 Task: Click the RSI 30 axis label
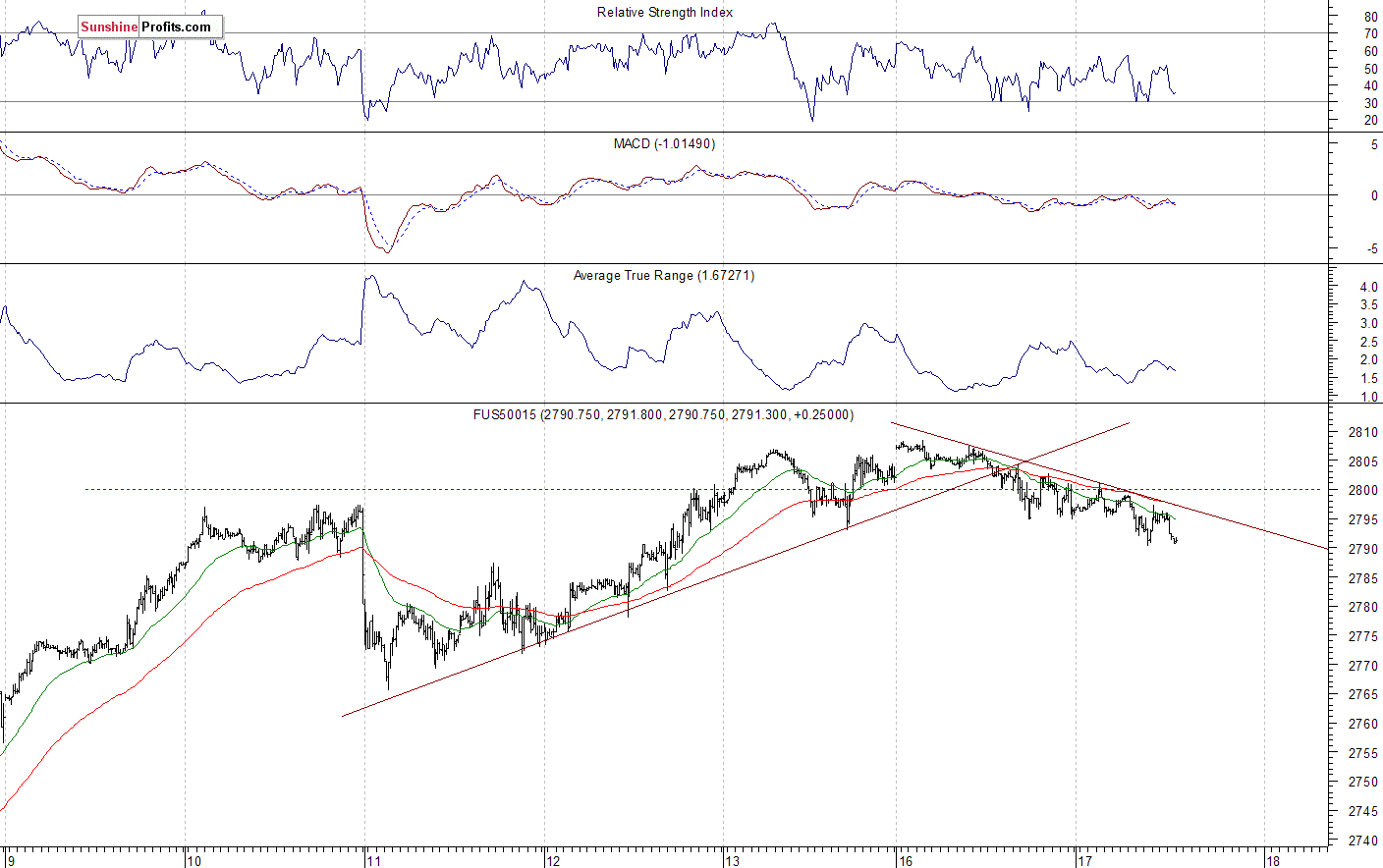tap(1369, 103)
